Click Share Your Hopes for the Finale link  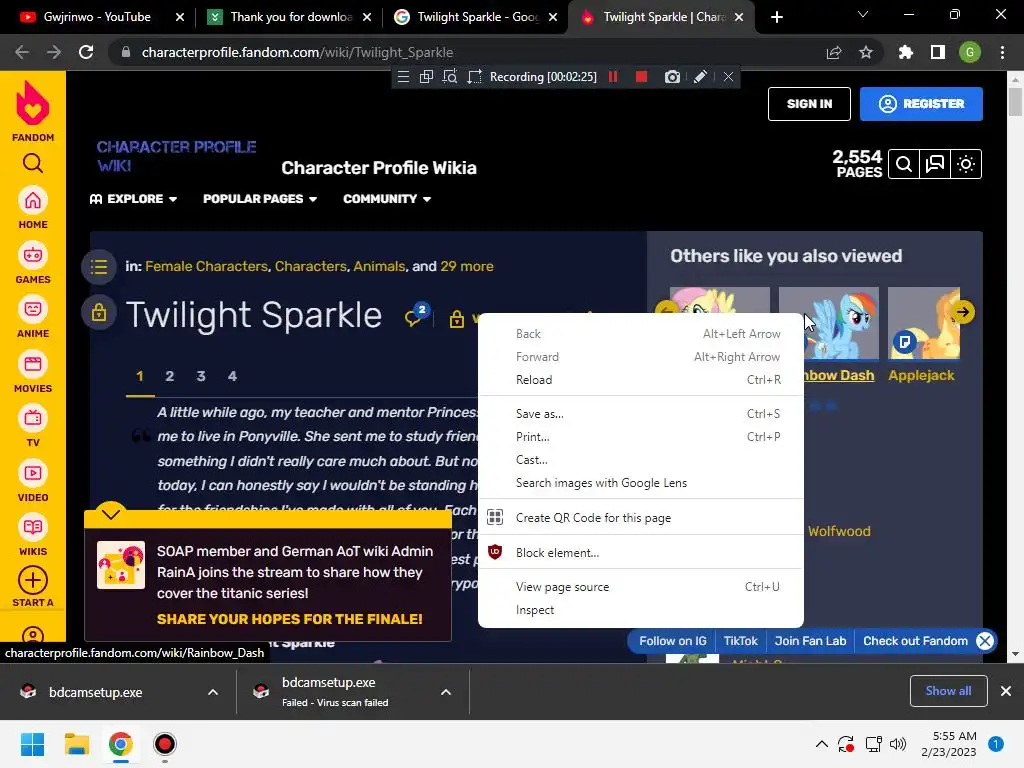[x=289, y=619]
